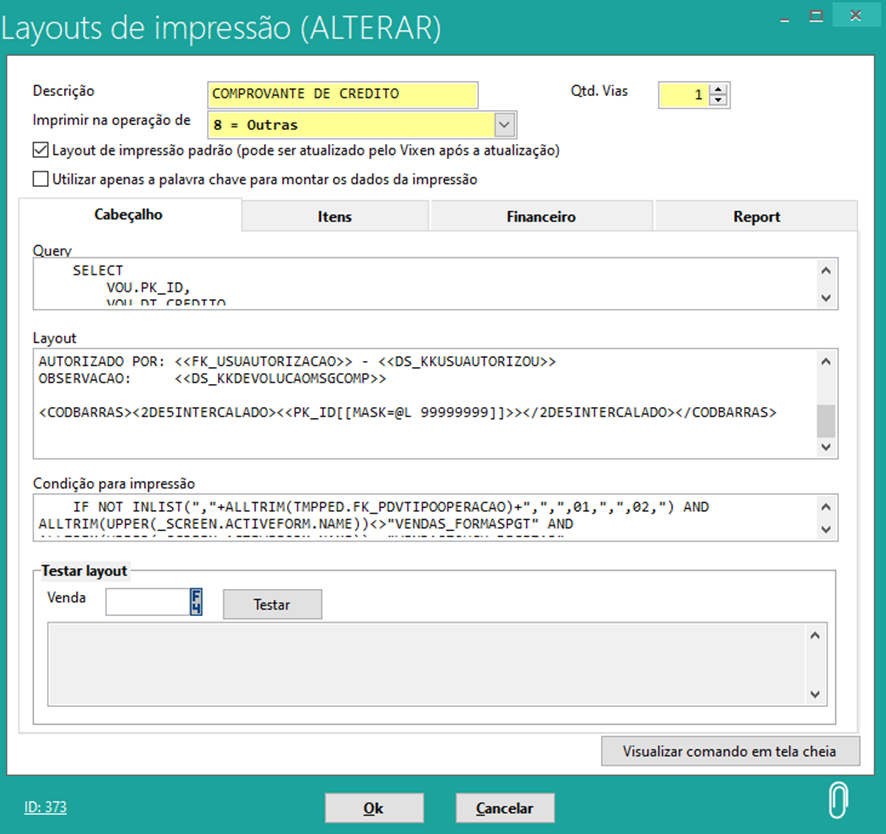Open Imprimir na operação de dropdown
The height and width of the screenshot is (834, 886).
point(505,125)
